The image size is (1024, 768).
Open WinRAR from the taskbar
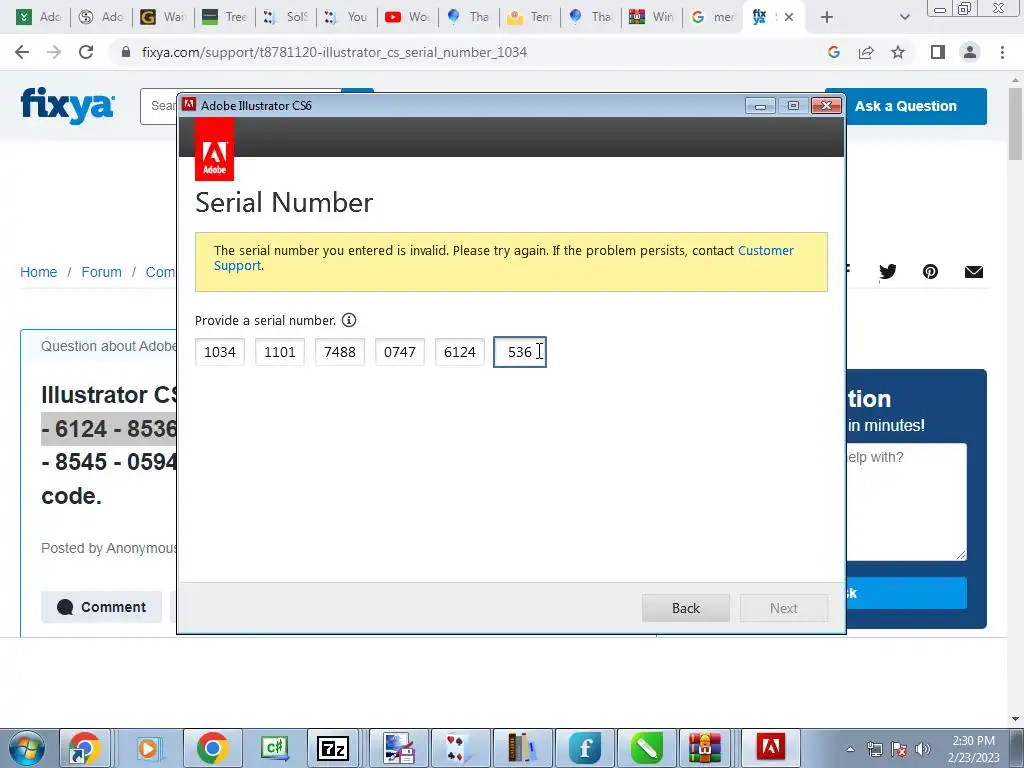coord(704,748)
